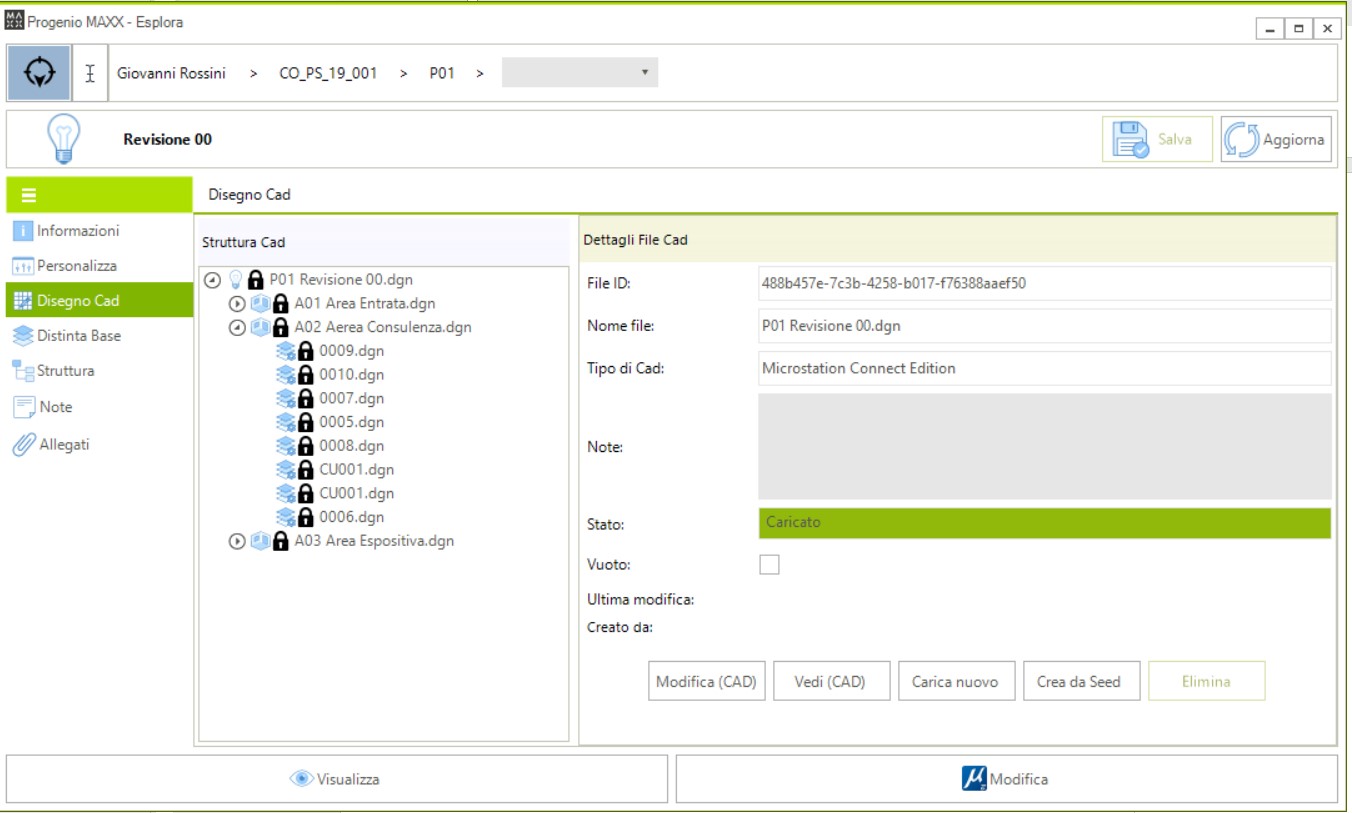
Task: Expand the A01 Area Entrata.dgn node
Action: (x=237, y=303)
